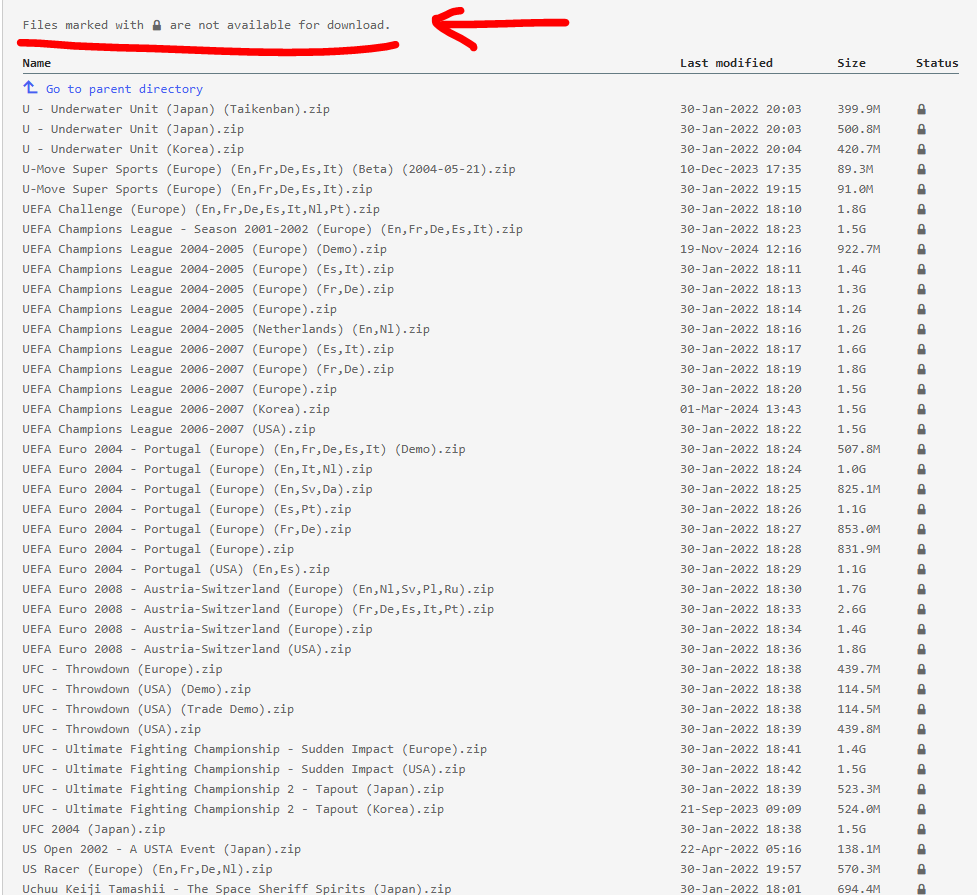Select UFC Sudden Impact (USA).zip file name
Screen dimensions: 977x895
244,769
